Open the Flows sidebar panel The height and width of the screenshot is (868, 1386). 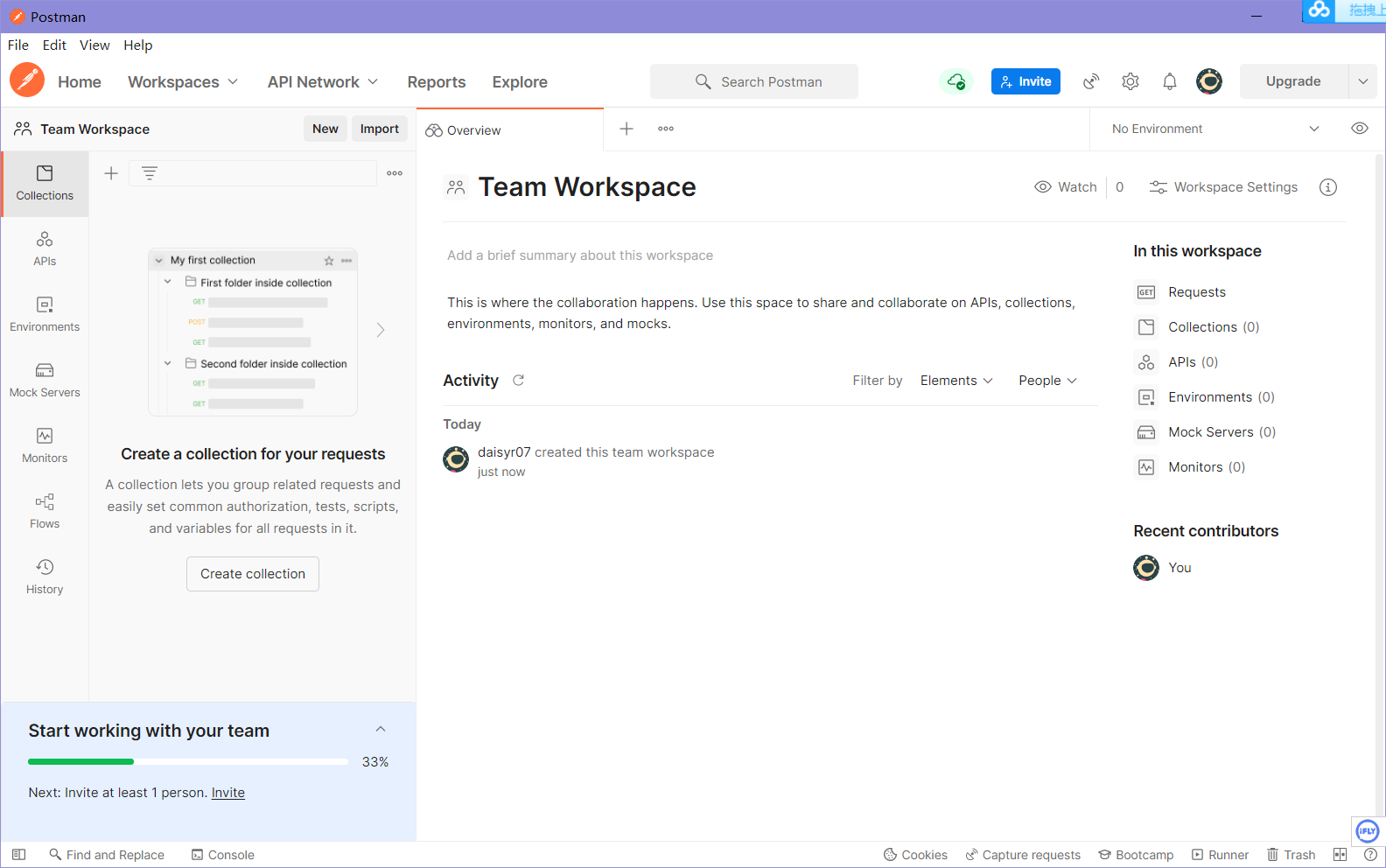[45, 512]
